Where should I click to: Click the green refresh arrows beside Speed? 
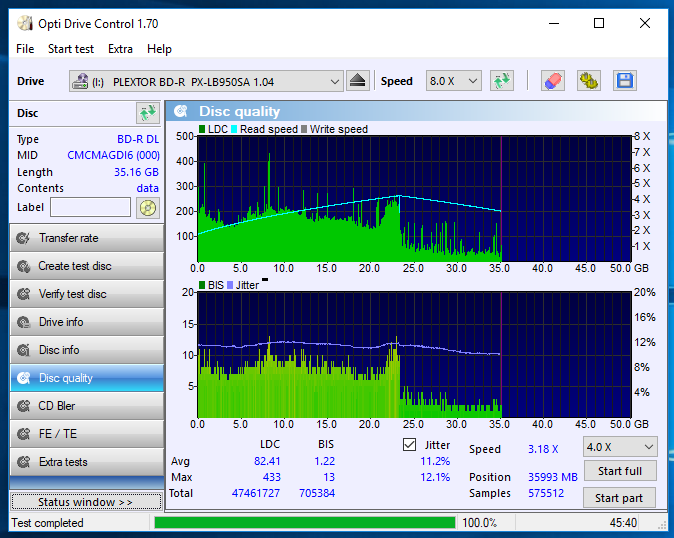click(502, 81)
